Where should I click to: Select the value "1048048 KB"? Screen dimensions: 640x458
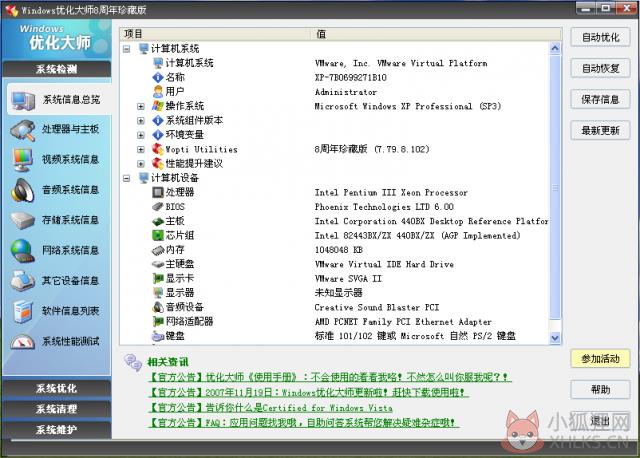(x=339, y=250)
